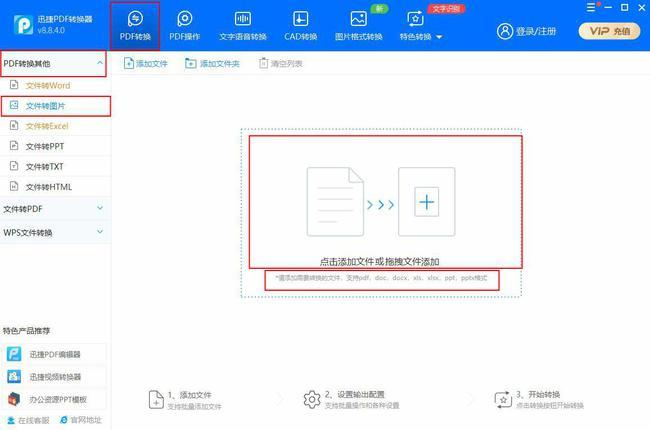Click the VIP 充值 button
Screen dimensions: 650x430
click(x=609, y=31)
